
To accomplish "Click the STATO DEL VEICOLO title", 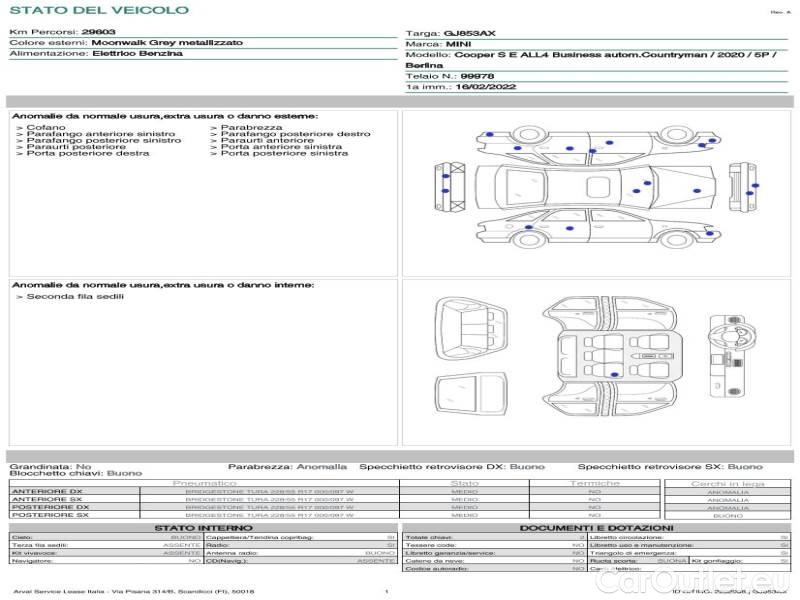I will click(98, 10).
